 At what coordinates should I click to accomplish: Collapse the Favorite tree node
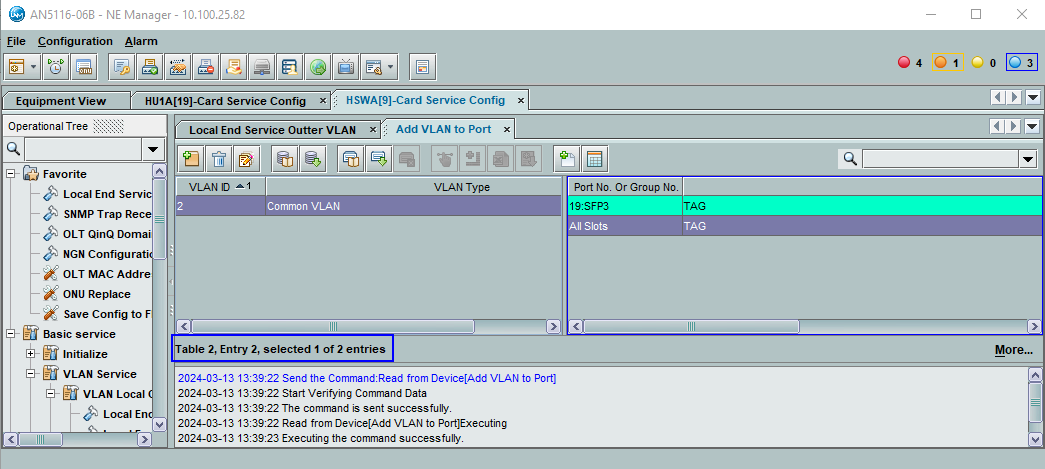coord(11,174)
